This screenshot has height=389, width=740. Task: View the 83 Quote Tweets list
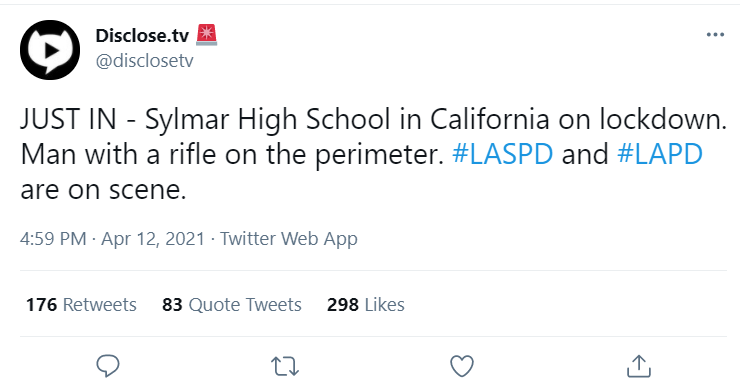click(232, 304)
